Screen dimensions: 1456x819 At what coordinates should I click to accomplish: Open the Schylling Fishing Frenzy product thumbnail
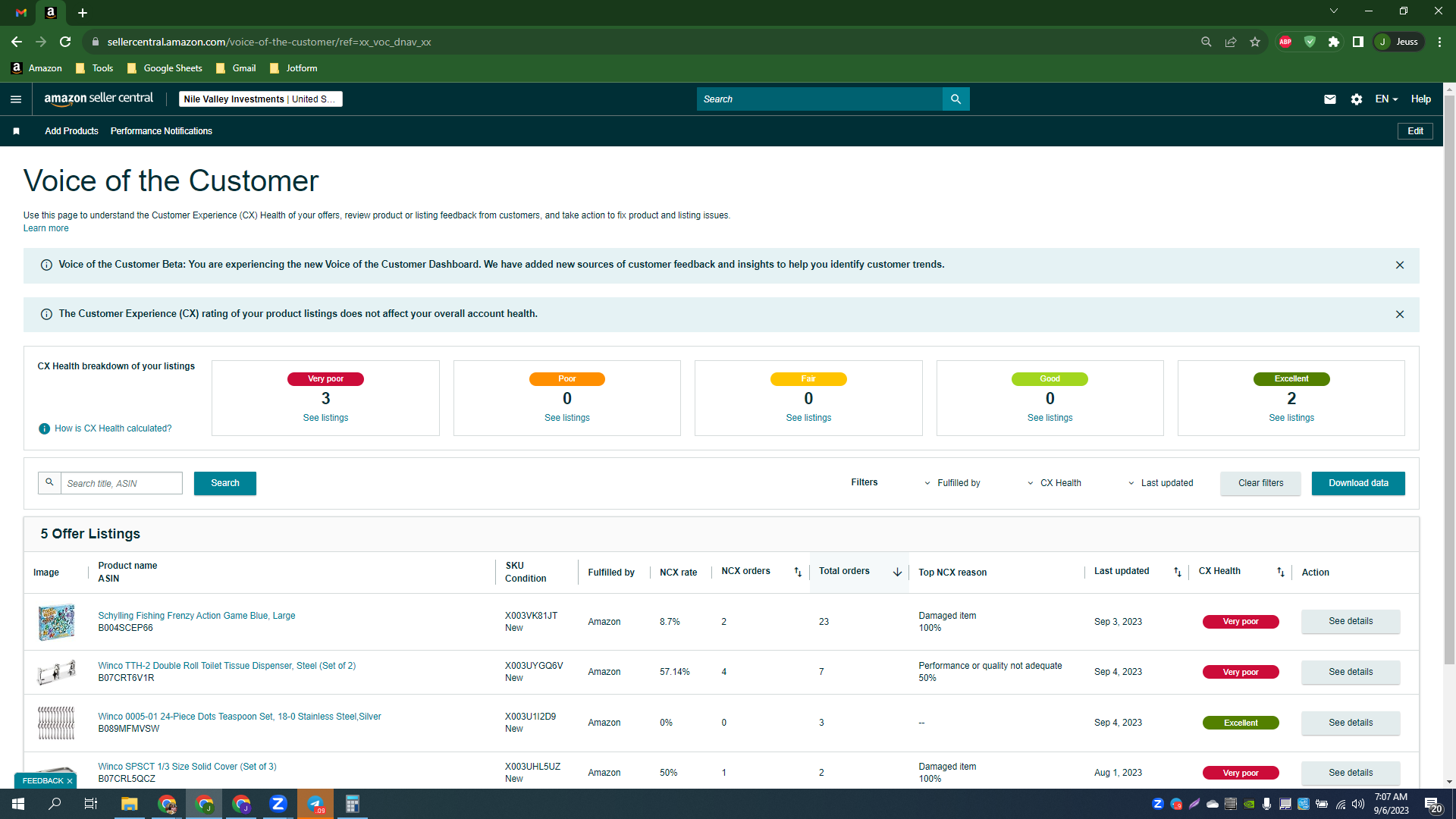point(56,622)
